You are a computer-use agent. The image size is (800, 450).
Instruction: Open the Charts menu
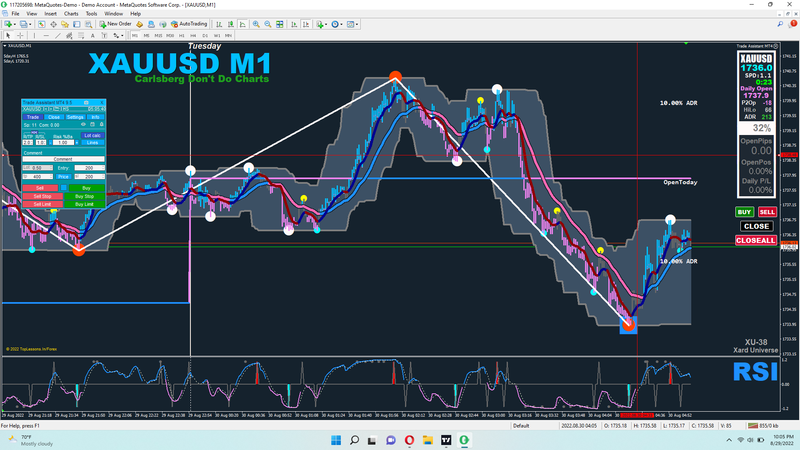(70, 14)
